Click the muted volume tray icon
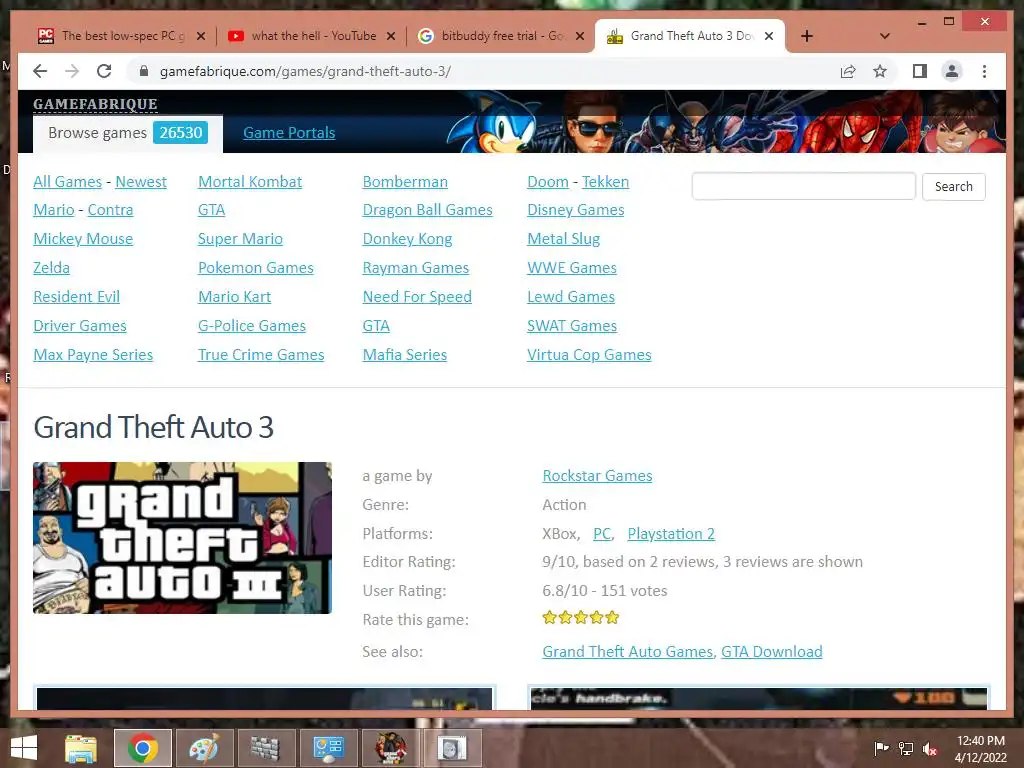Screen dimensions: 1024x768 (x=930, y=749)
